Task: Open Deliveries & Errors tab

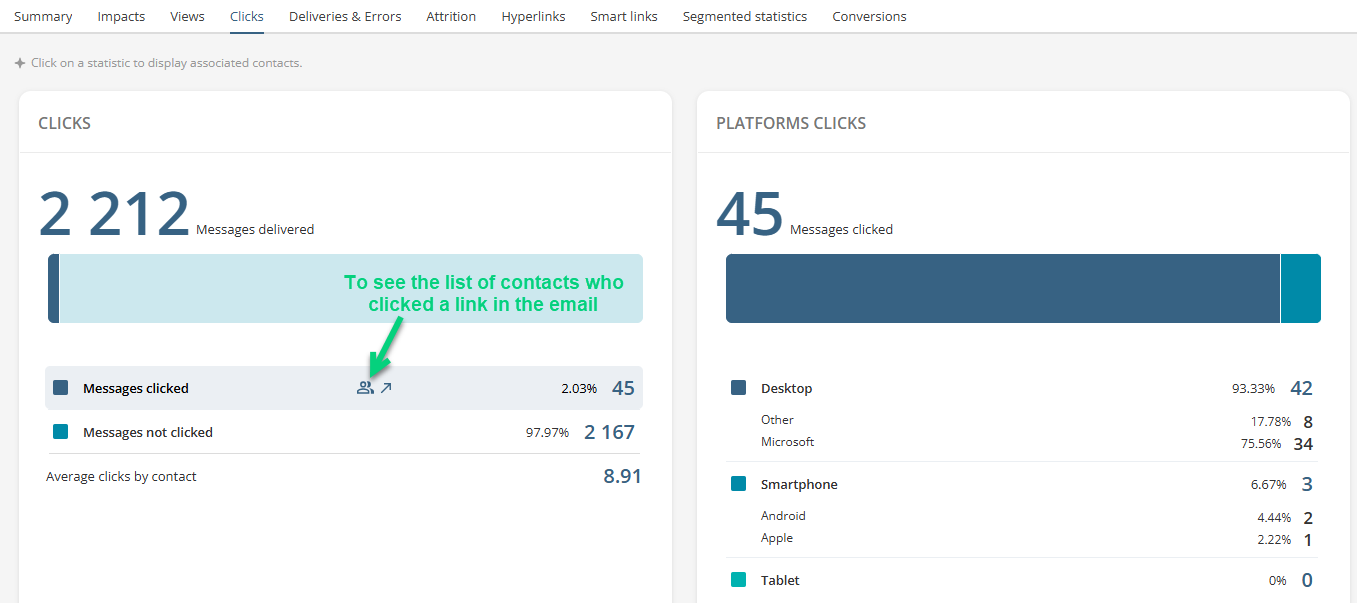Action: click(x=345, y=16)
